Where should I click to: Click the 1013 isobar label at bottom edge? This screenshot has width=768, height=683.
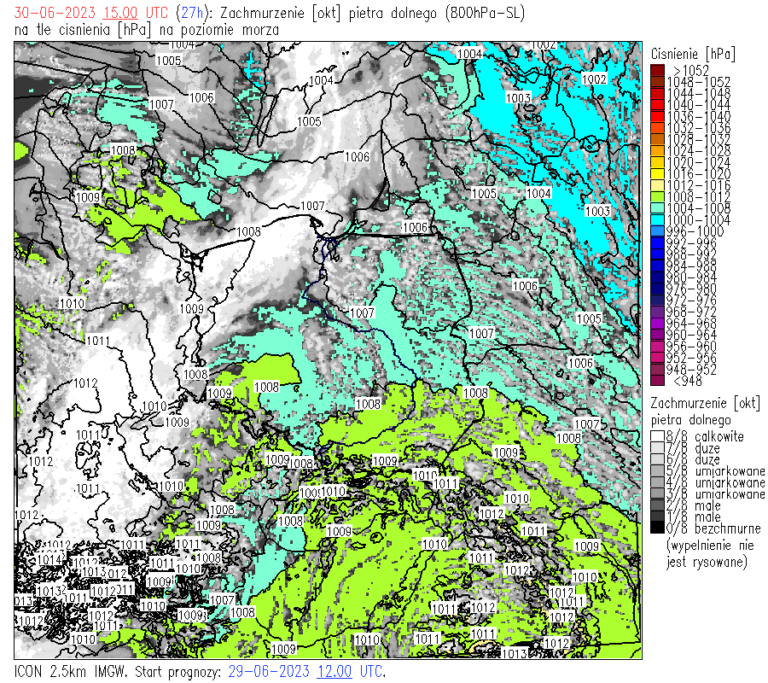coord(515,653)
